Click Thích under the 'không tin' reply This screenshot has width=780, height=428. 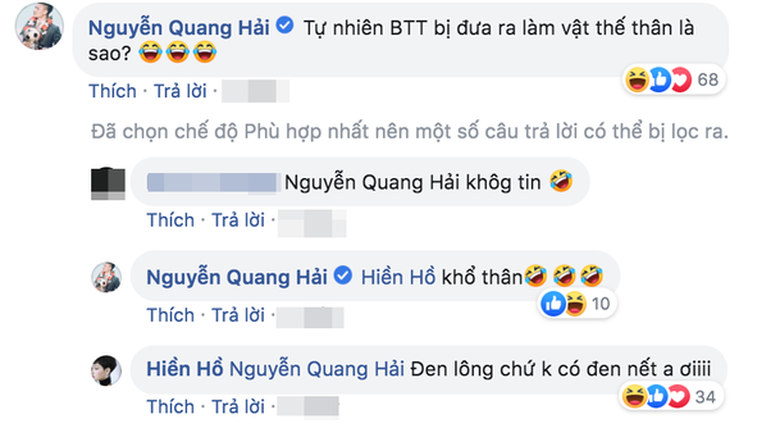[x=171, y=220]
